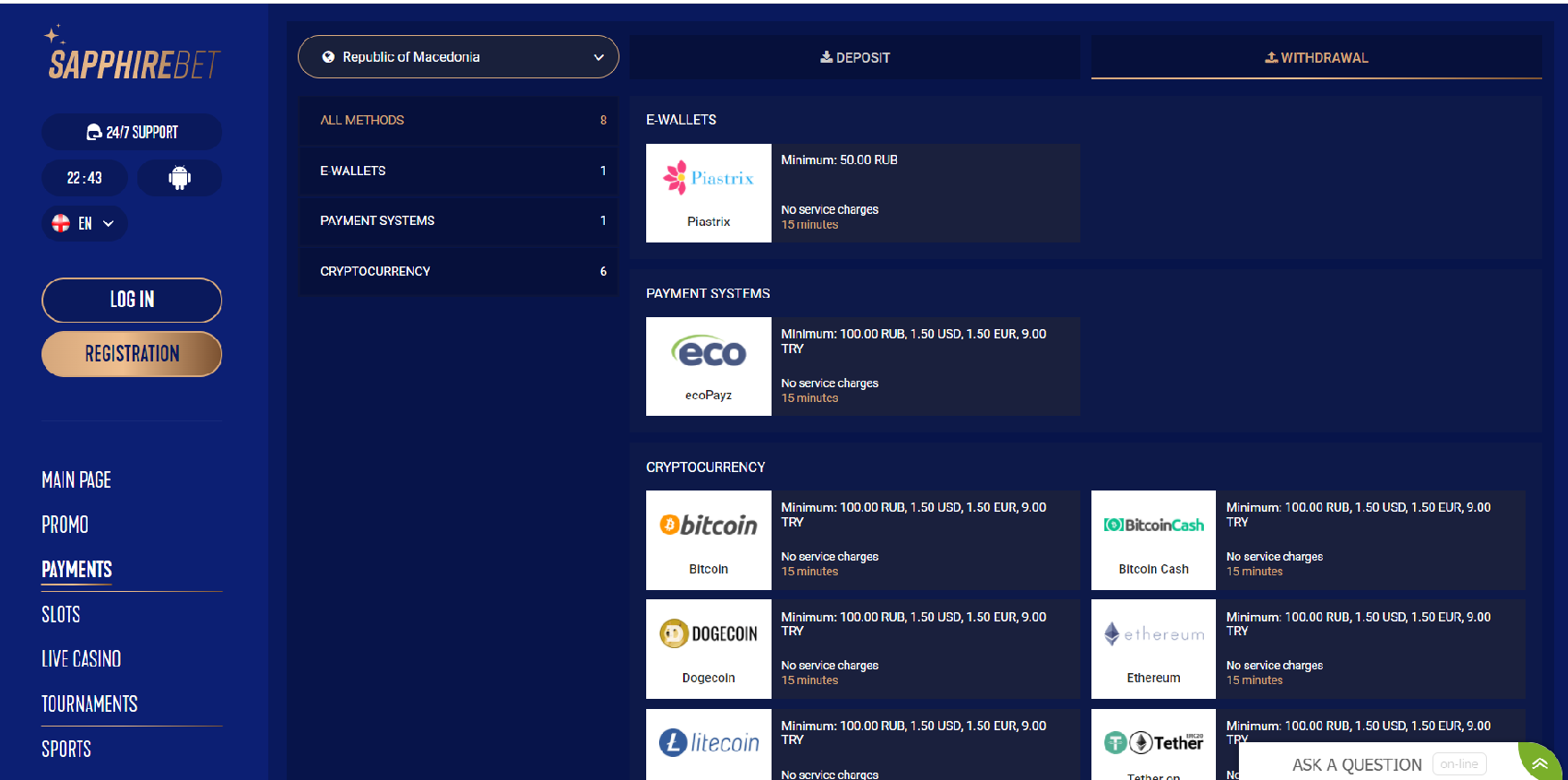Click the on-line status badge in chat
Screen dimensions: 1568x780
tap(1459, 764)
